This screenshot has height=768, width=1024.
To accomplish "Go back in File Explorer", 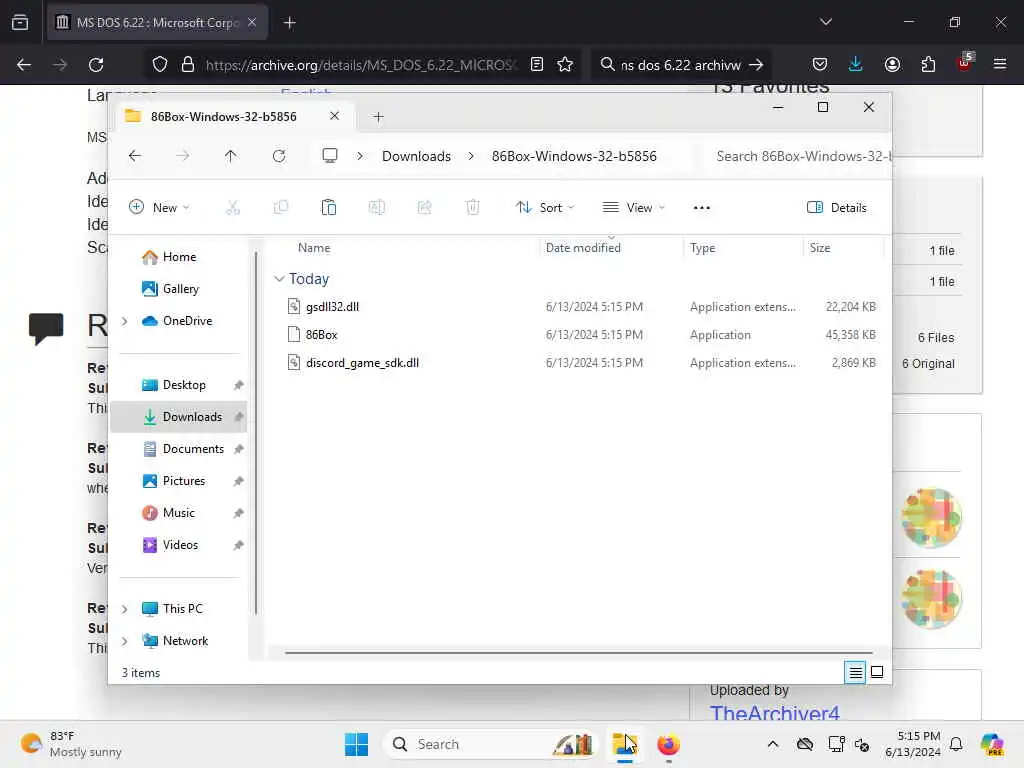I will pos(135,156).
